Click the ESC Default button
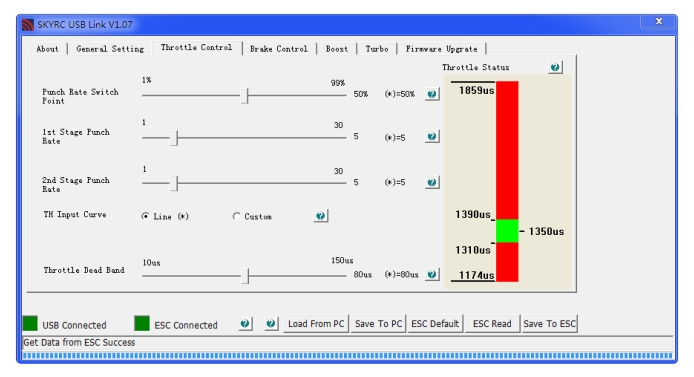 click(435, 324)
